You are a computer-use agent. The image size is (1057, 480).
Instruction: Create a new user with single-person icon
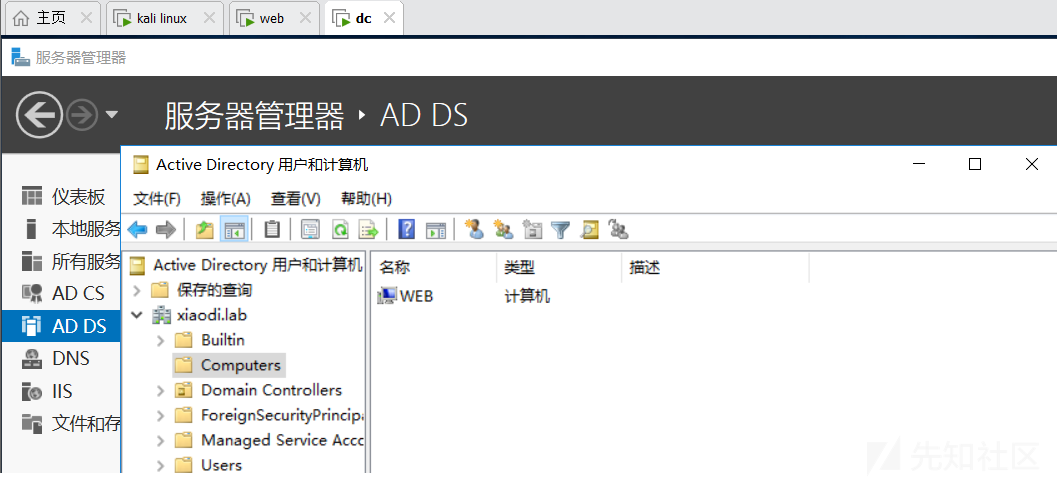click(475, 229)
